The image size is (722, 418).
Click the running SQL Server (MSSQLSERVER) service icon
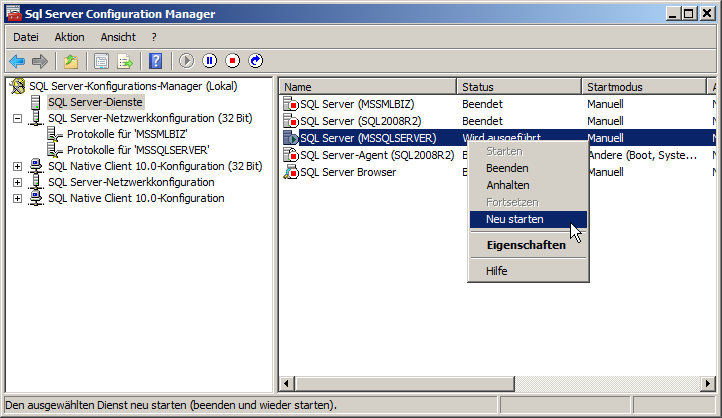[x=291, y=138]
